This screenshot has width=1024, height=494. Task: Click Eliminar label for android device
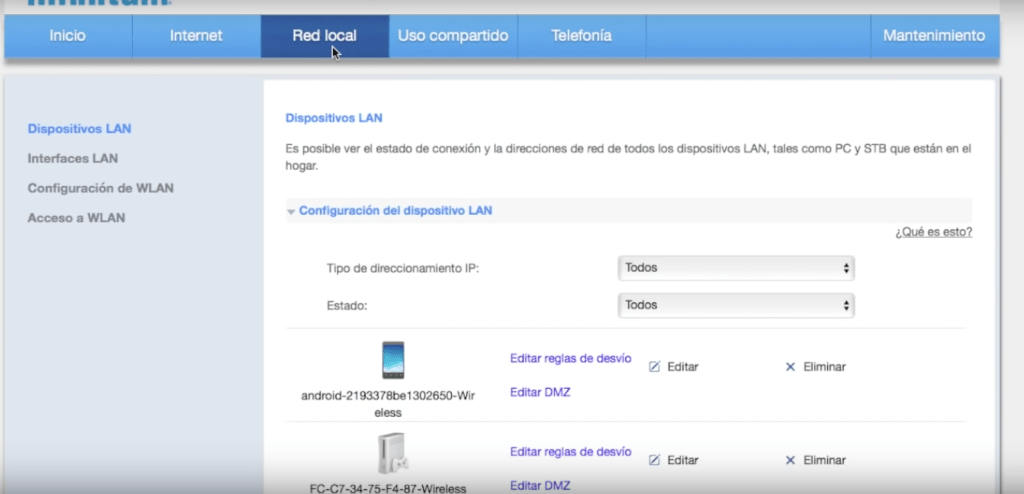pos(824,367)
